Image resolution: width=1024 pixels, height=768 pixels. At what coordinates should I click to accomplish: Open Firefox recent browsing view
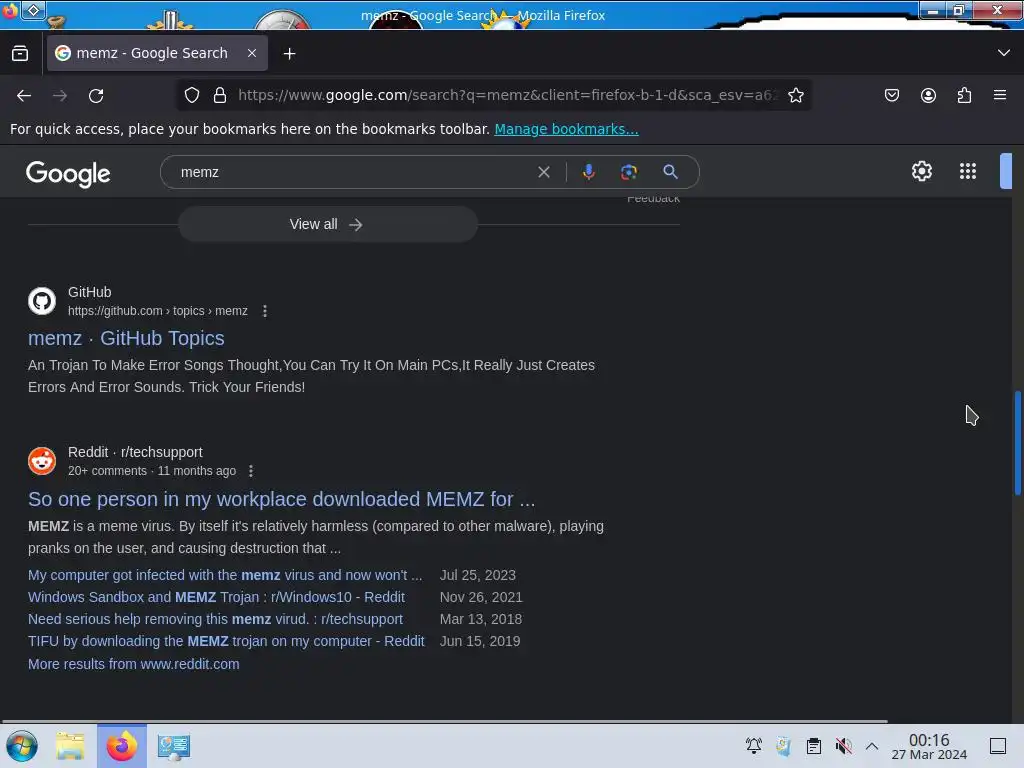(x=20, y=54)
